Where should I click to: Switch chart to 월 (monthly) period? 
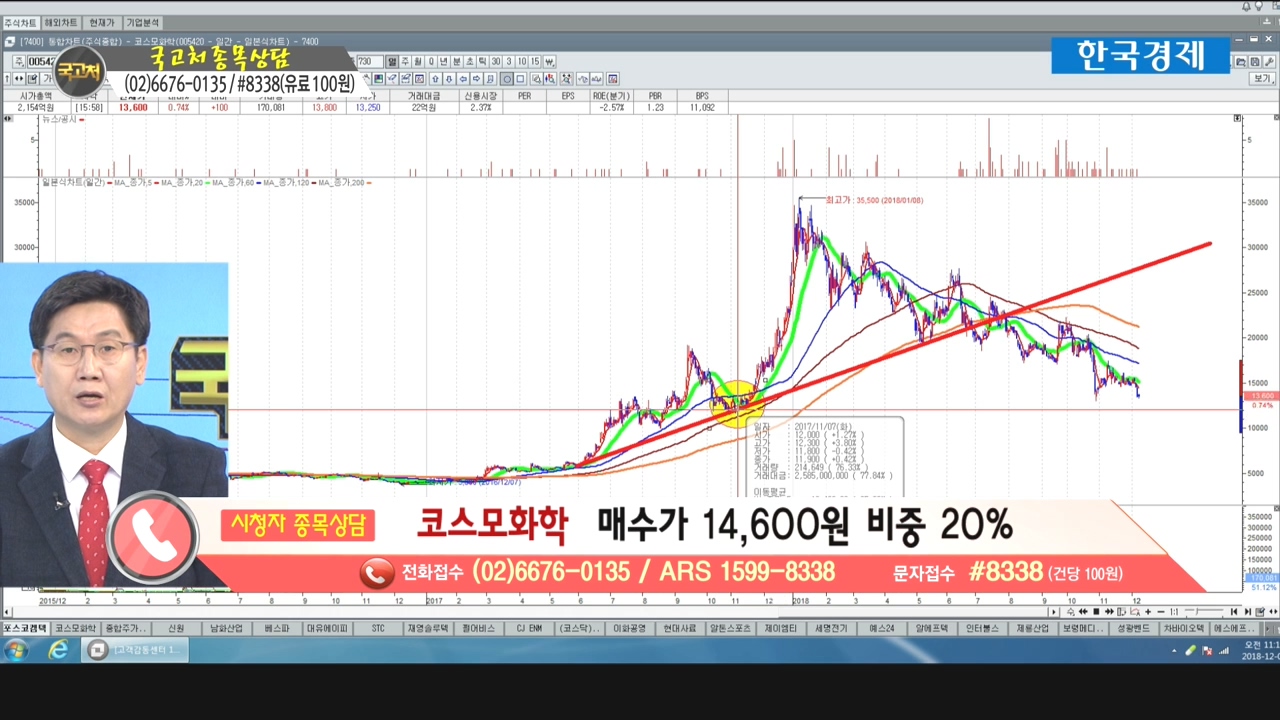tap(418, 62)
